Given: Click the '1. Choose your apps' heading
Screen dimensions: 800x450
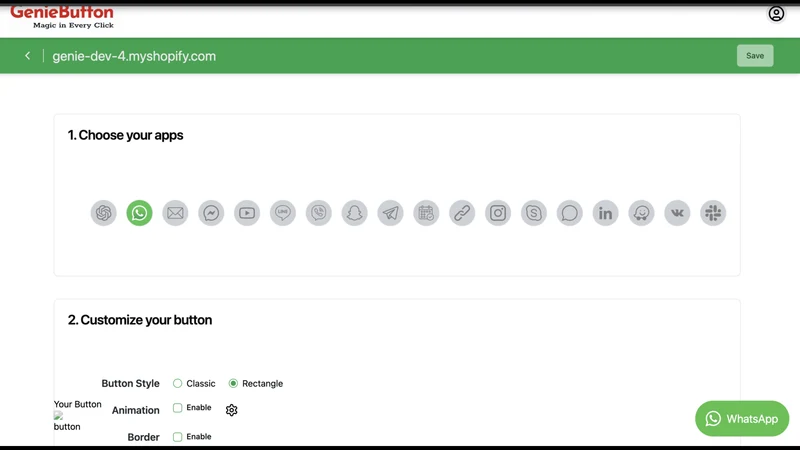Looking at the screenshot, I should click(x=126, y=135).
